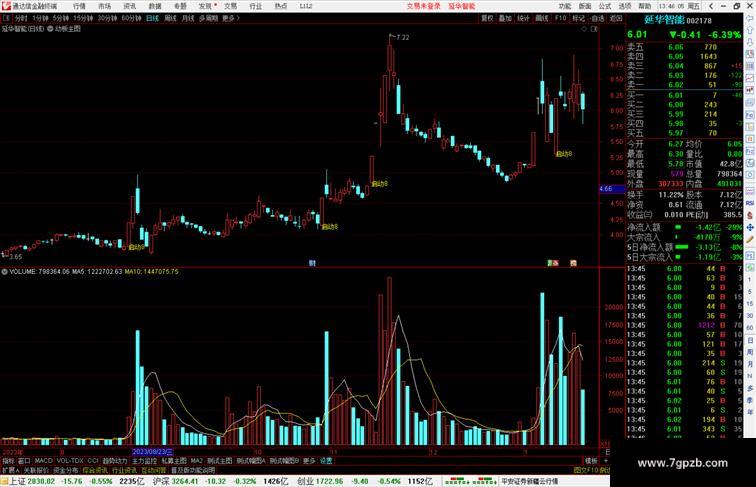Switch to 1分钟 chart period
The width and height of the screenshot is (756, 487).
coord(40,18)
